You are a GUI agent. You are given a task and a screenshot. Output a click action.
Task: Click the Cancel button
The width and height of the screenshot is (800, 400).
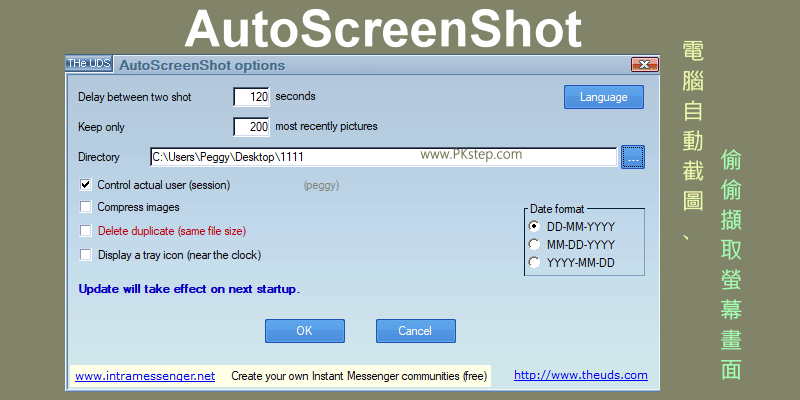(x=415, y=331)
